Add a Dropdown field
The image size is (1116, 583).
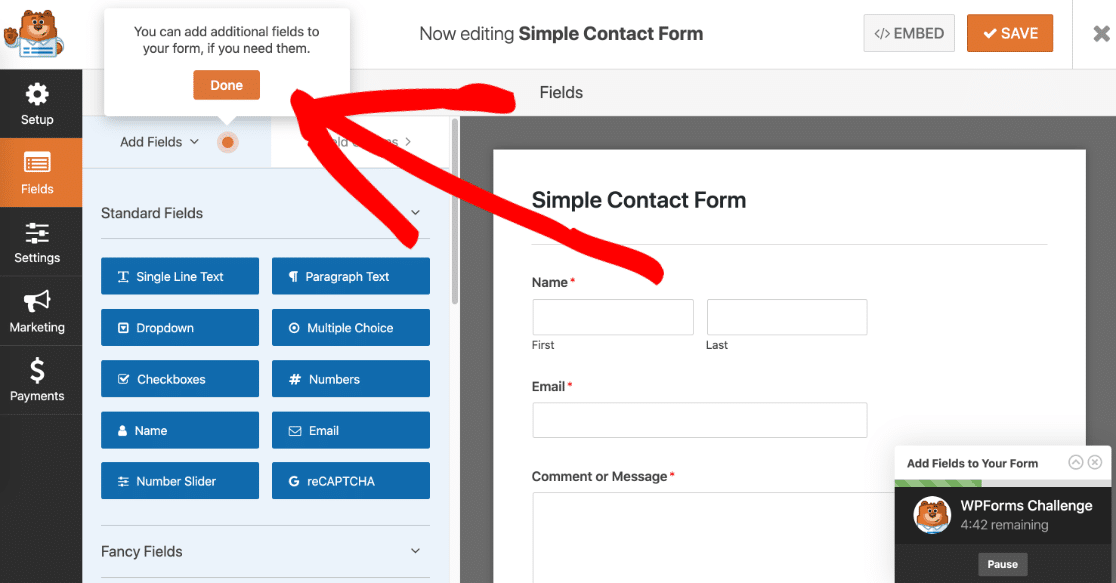coord(180,328)
